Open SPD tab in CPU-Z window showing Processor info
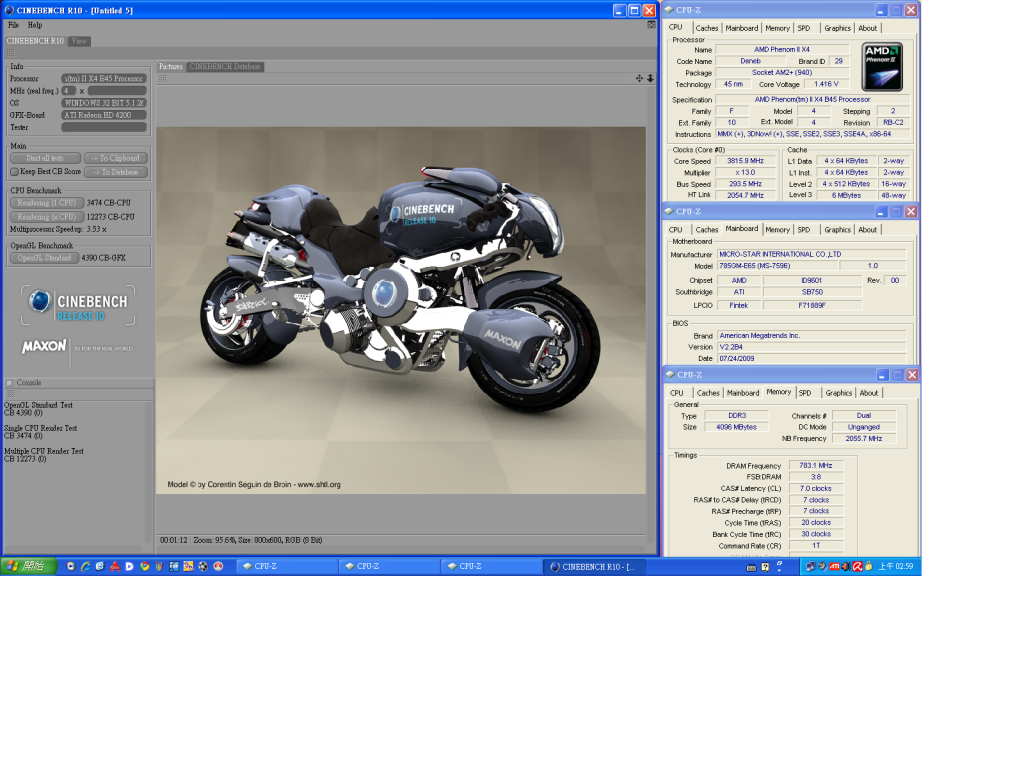 click(804, 28)
